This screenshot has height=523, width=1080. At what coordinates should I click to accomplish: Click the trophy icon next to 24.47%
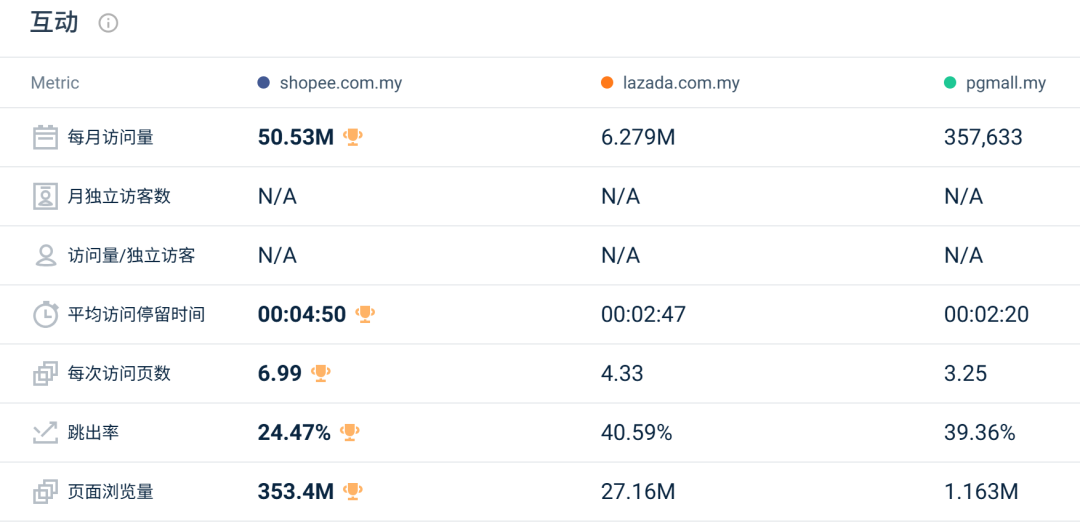[x=350, y=433]
